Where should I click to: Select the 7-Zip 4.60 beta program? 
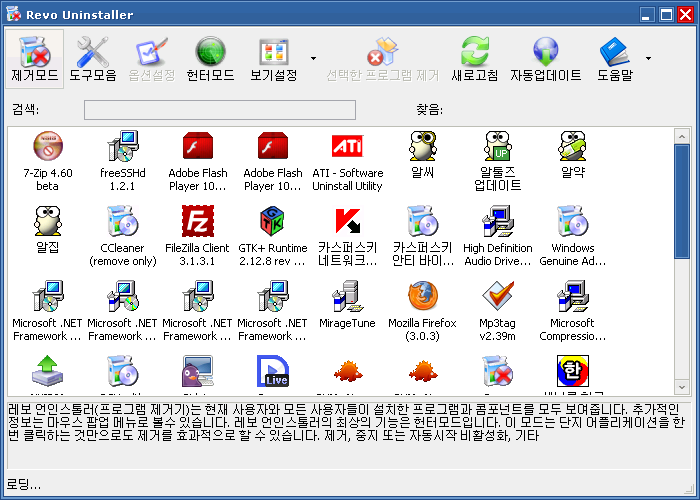[x=48, y=162]
